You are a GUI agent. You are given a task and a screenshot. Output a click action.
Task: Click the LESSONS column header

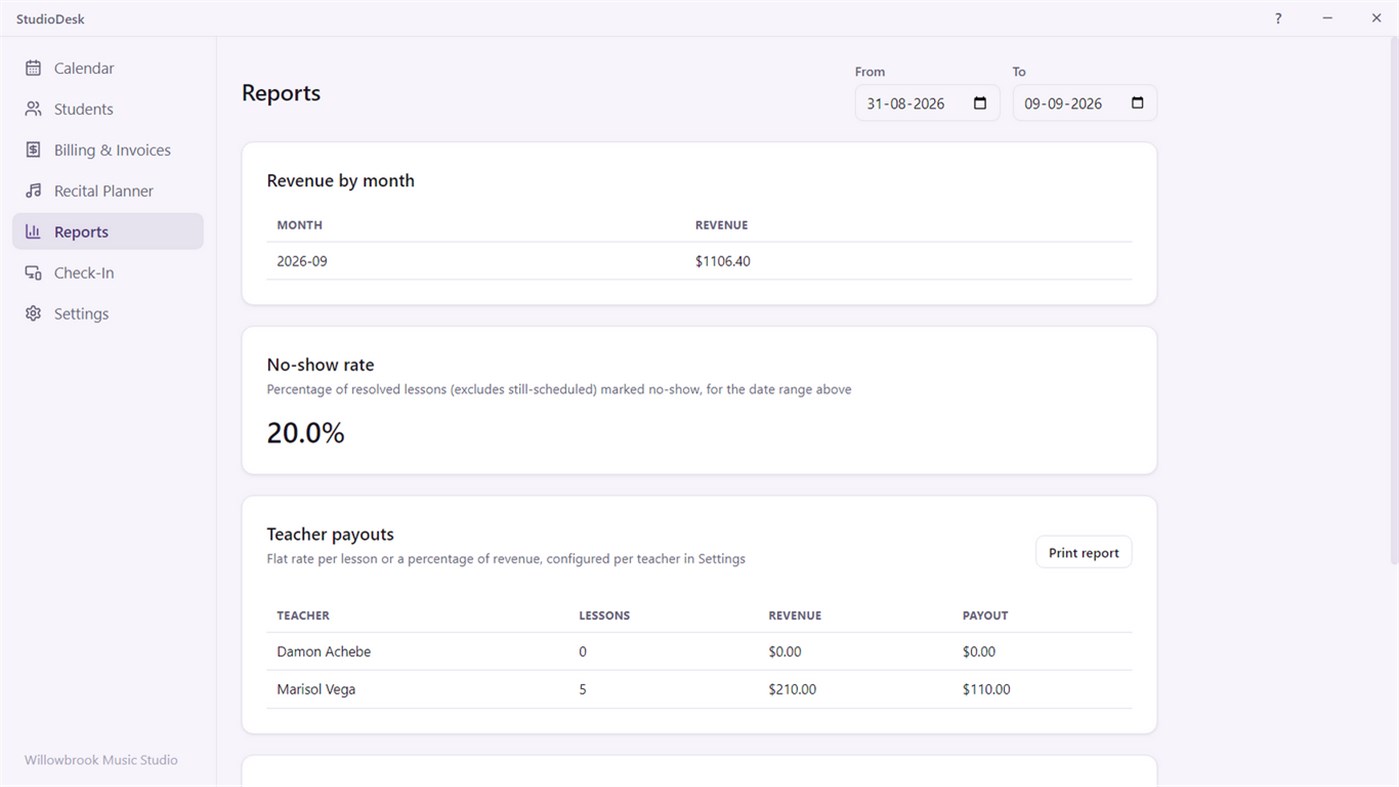click(604, 616)
